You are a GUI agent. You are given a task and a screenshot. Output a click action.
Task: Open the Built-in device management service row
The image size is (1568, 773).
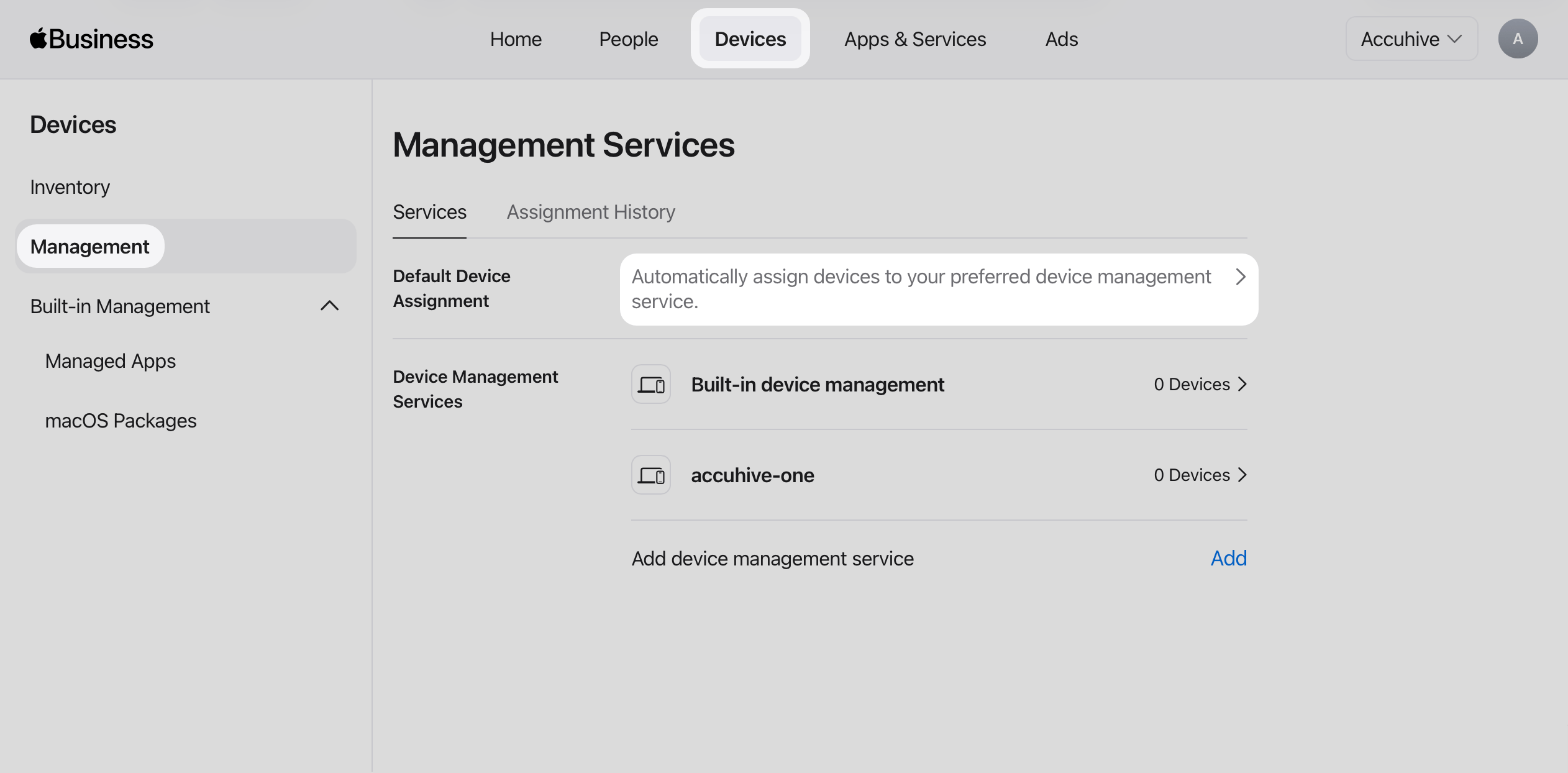pyautogui.click(x=939, y=384)
